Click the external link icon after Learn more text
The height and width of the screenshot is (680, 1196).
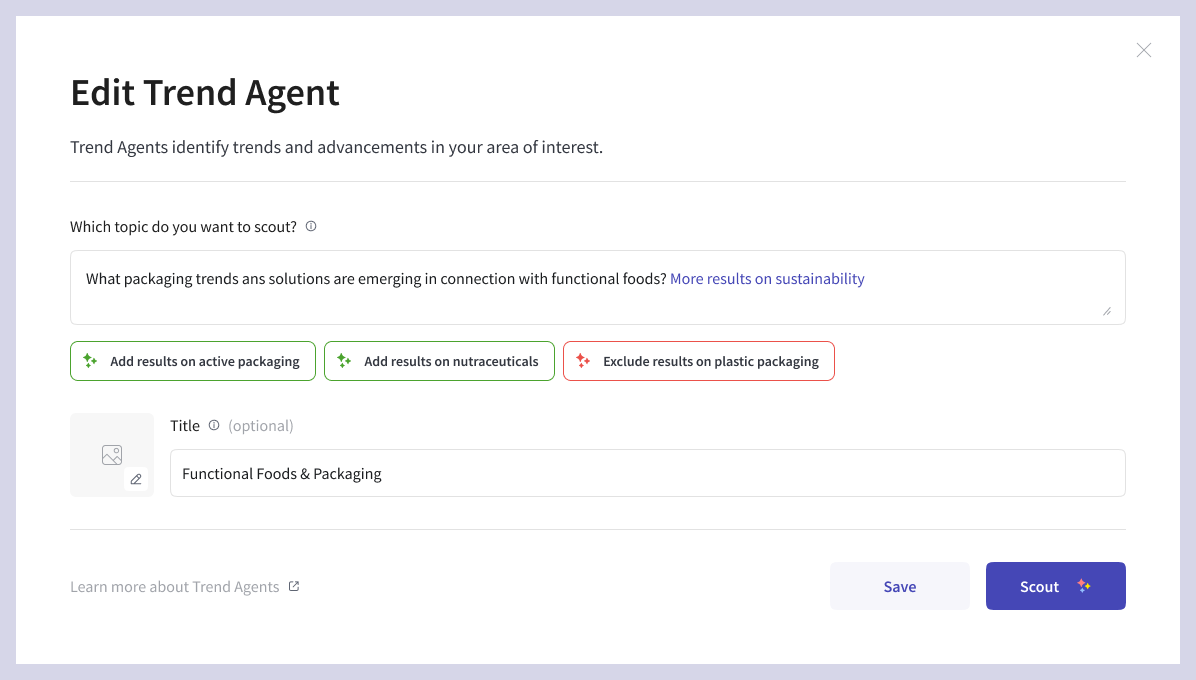[x=294, y=586]
